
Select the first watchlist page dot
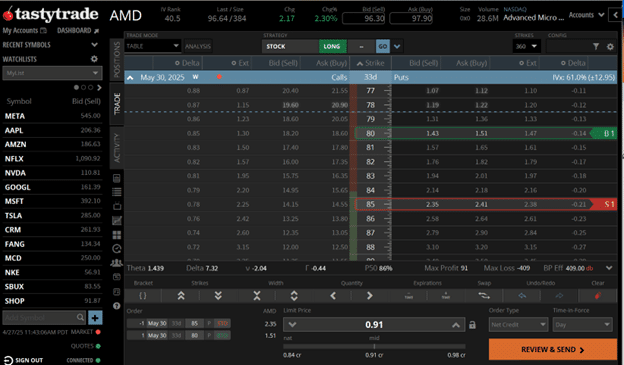(76, 87)
